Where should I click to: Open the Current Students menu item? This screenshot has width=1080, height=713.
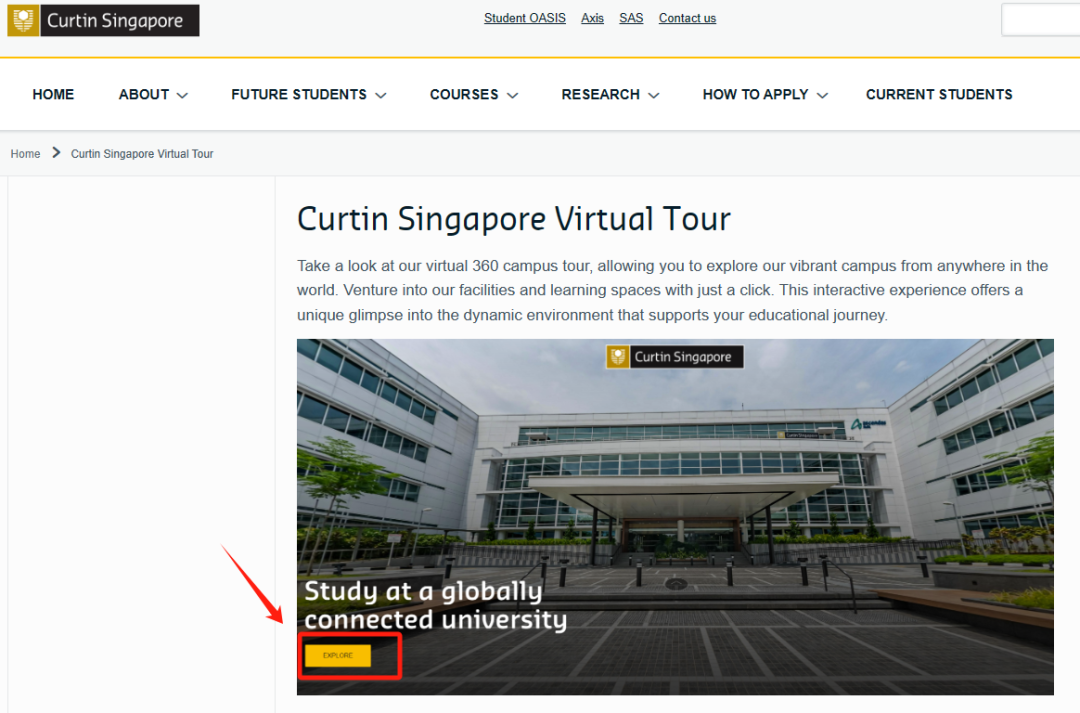(x=939, y=94)
